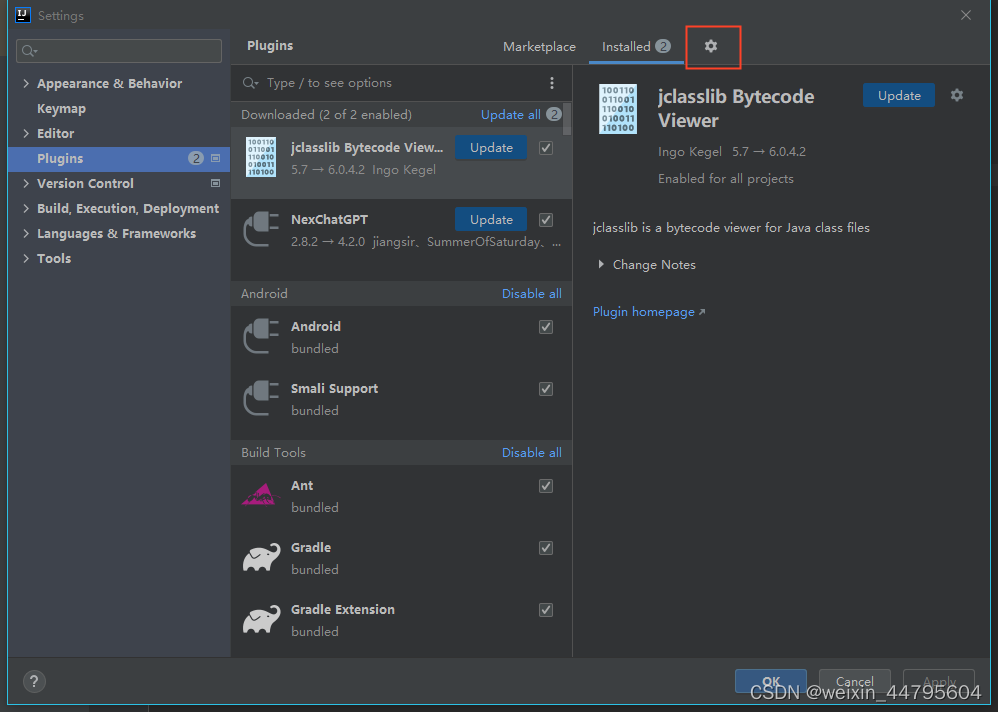Open the plugin settings gear next to Installed tab
998x712 pixels.
(x=711, y=46)
